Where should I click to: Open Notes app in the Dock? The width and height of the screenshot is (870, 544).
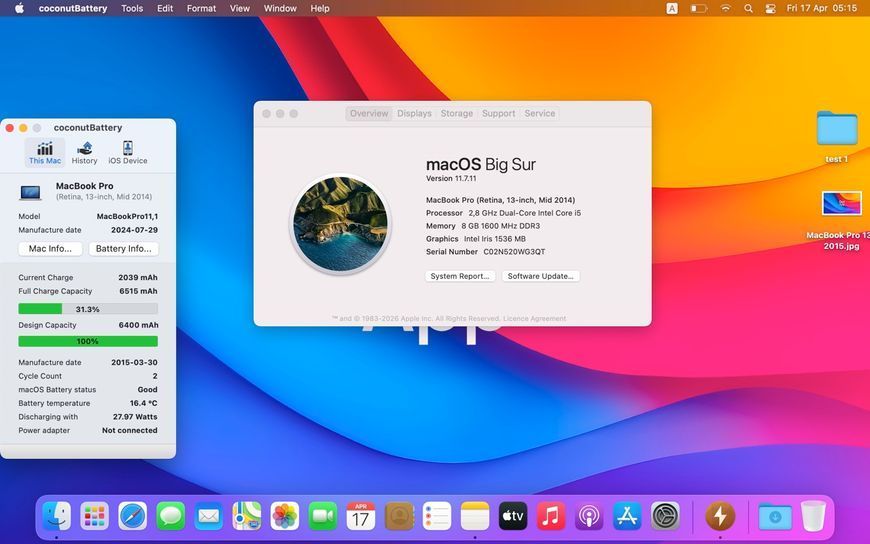[475, 516]
